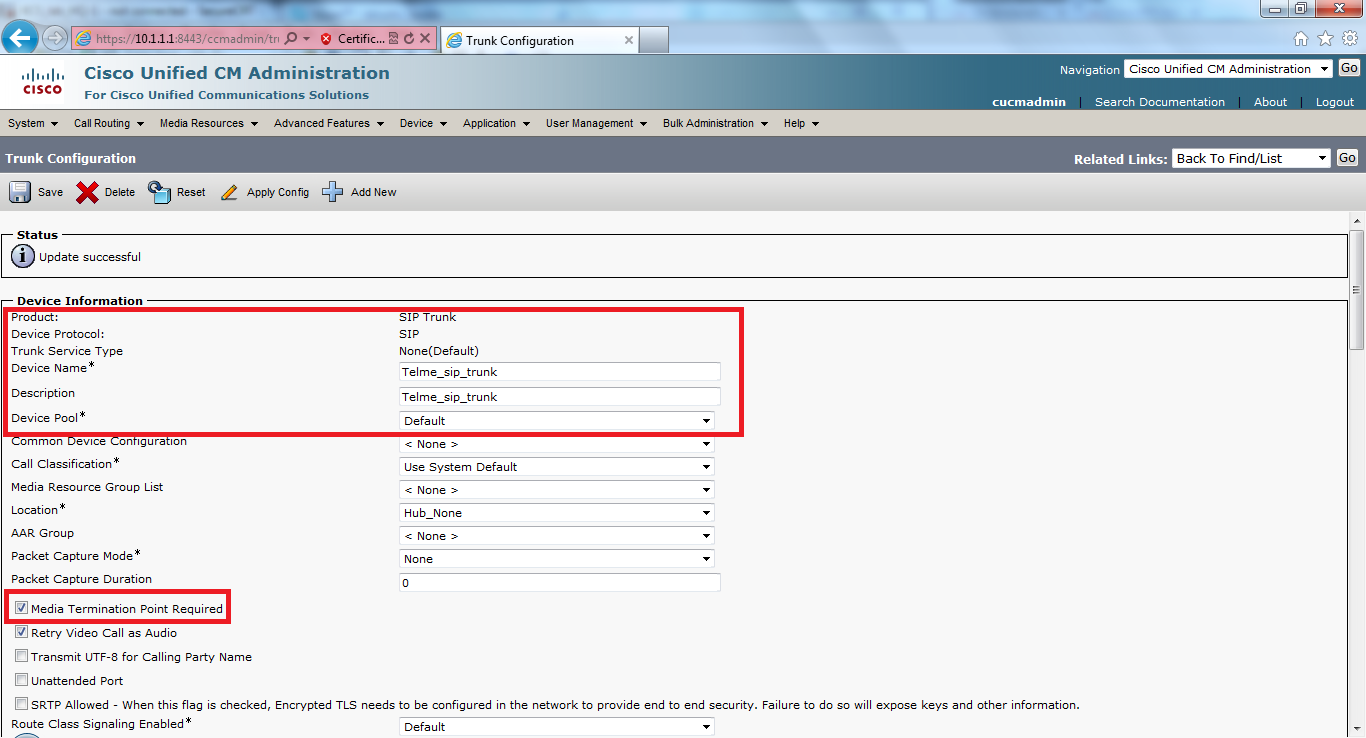The height and width of the screenshot is (738, 1366).
Task: Uncheck Retry Video Call as Audio
Action: [x=22, y=632]
